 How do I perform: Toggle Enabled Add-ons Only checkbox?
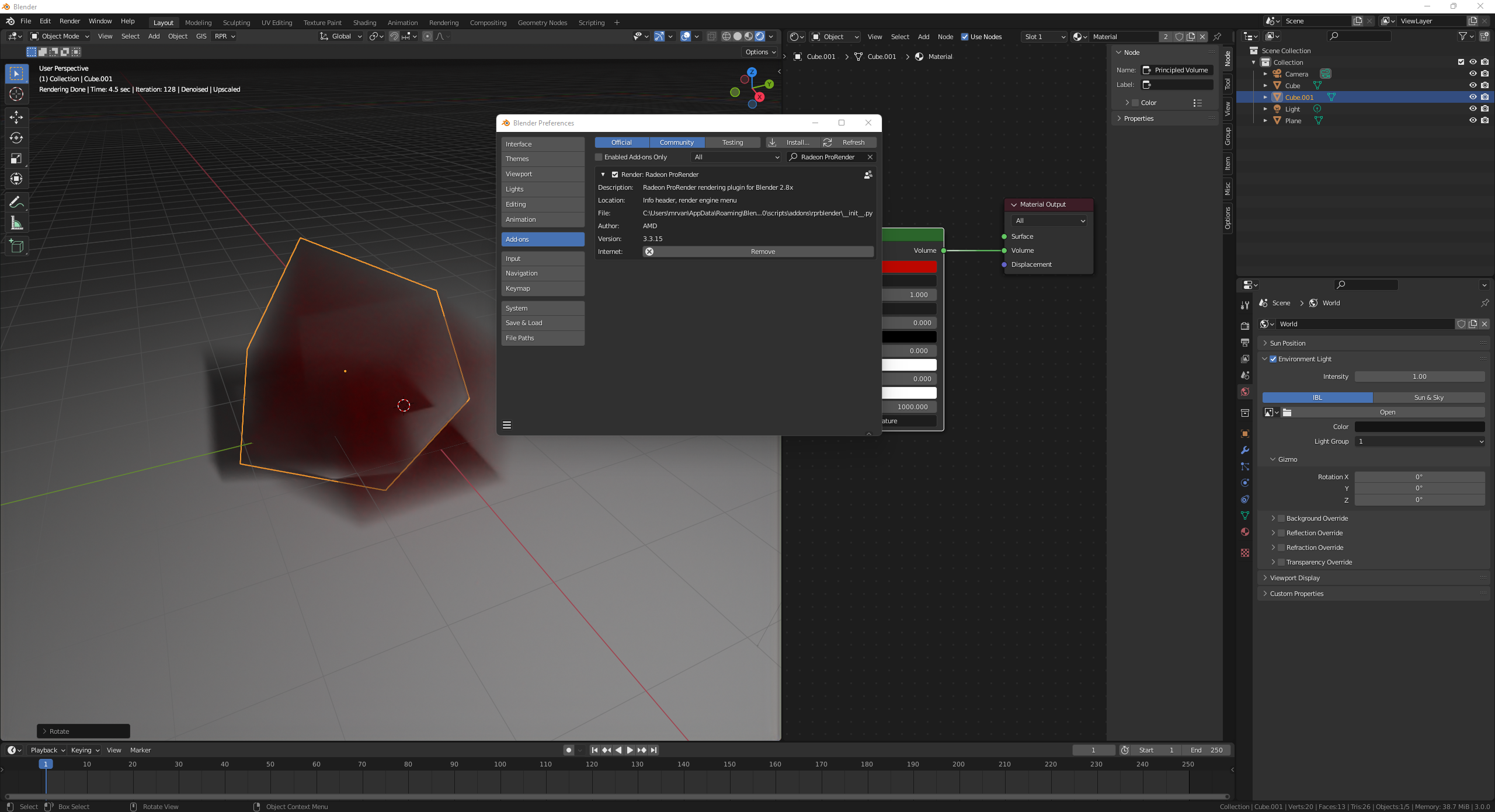point(599,157)
